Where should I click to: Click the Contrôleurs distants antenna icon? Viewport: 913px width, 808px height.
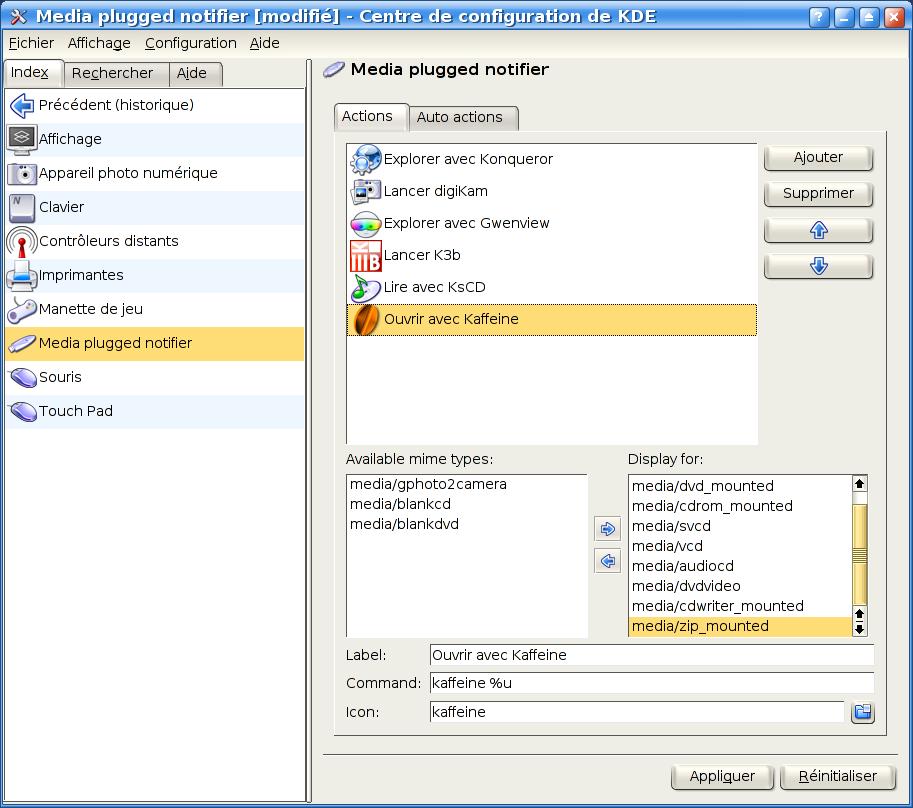(22, 242)
